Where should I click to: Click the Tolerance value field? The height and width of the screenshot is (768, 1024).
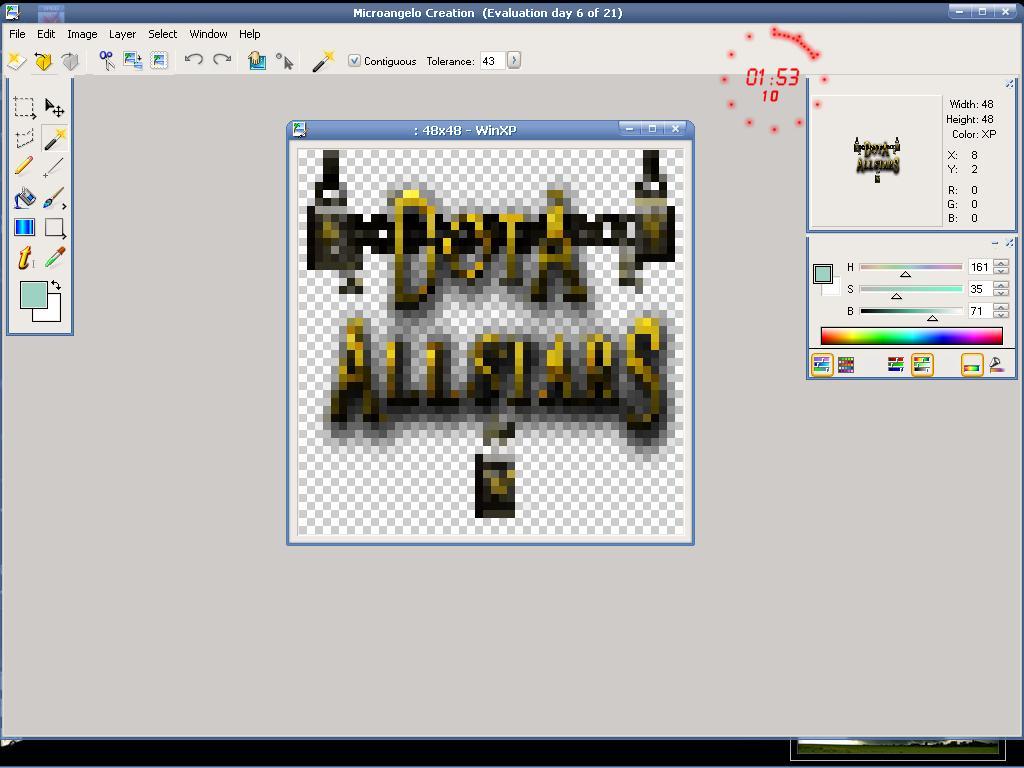(x=492, y=61)
